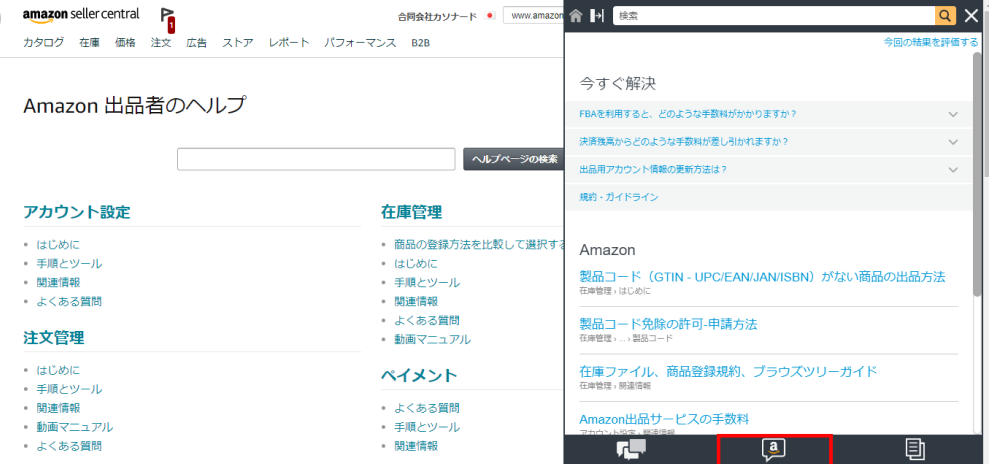Click 今回の結果を評価する link

(931, 42)
